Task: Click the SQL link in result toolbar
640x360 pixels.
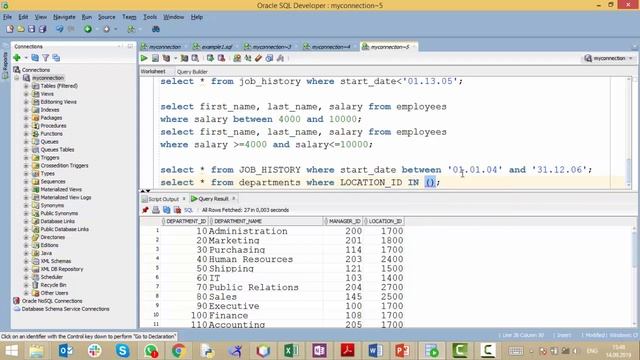Action: (x=188, y=210)
